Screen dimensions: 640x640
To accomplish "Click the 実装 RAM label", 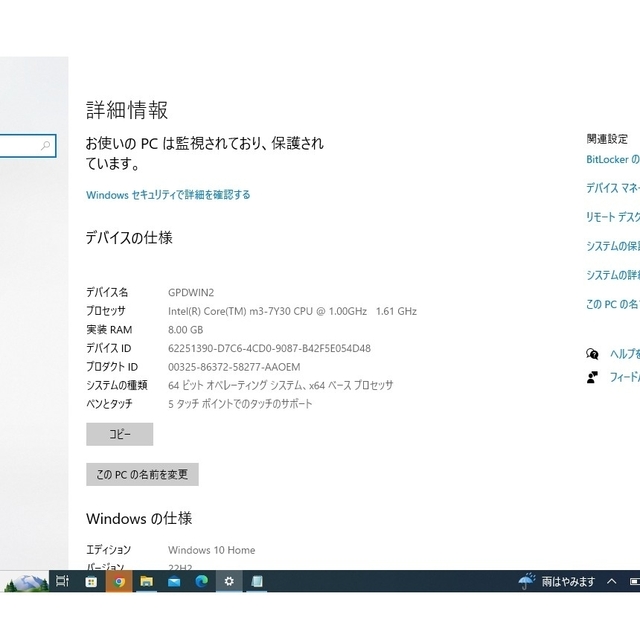I will [x=109, y=330].
